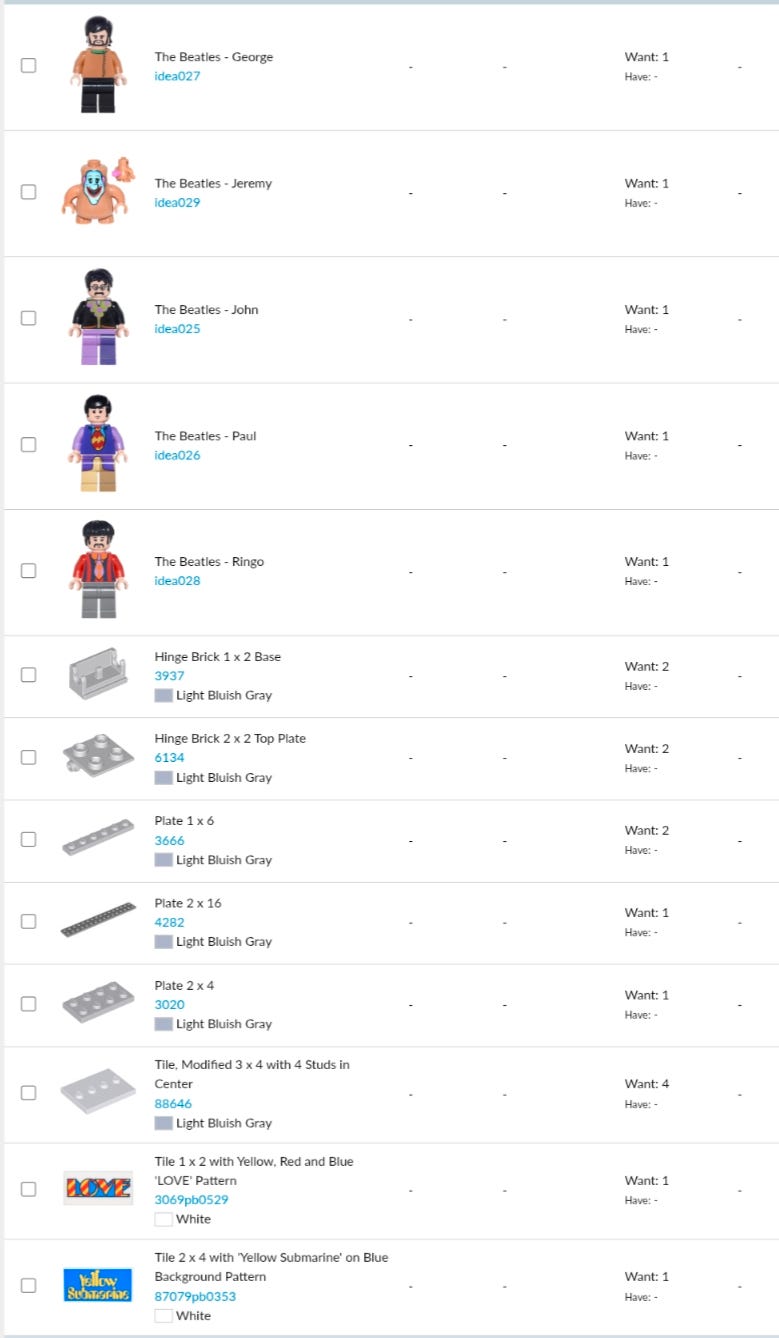View the Hinge Brick 1 x 2 Base image
Screen dimensions: 779x1338
coord(98,672)
